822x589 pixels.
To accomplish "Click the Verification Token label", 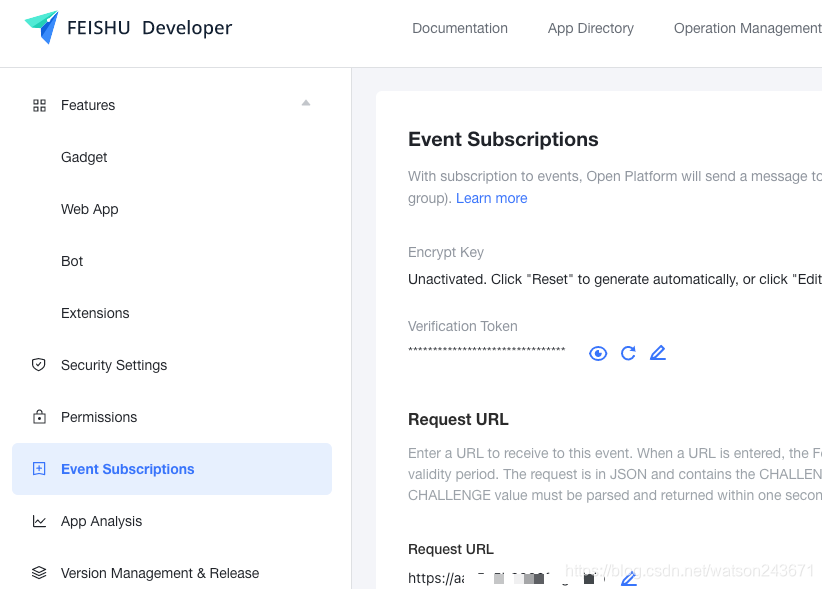I will tap(462, 326).
